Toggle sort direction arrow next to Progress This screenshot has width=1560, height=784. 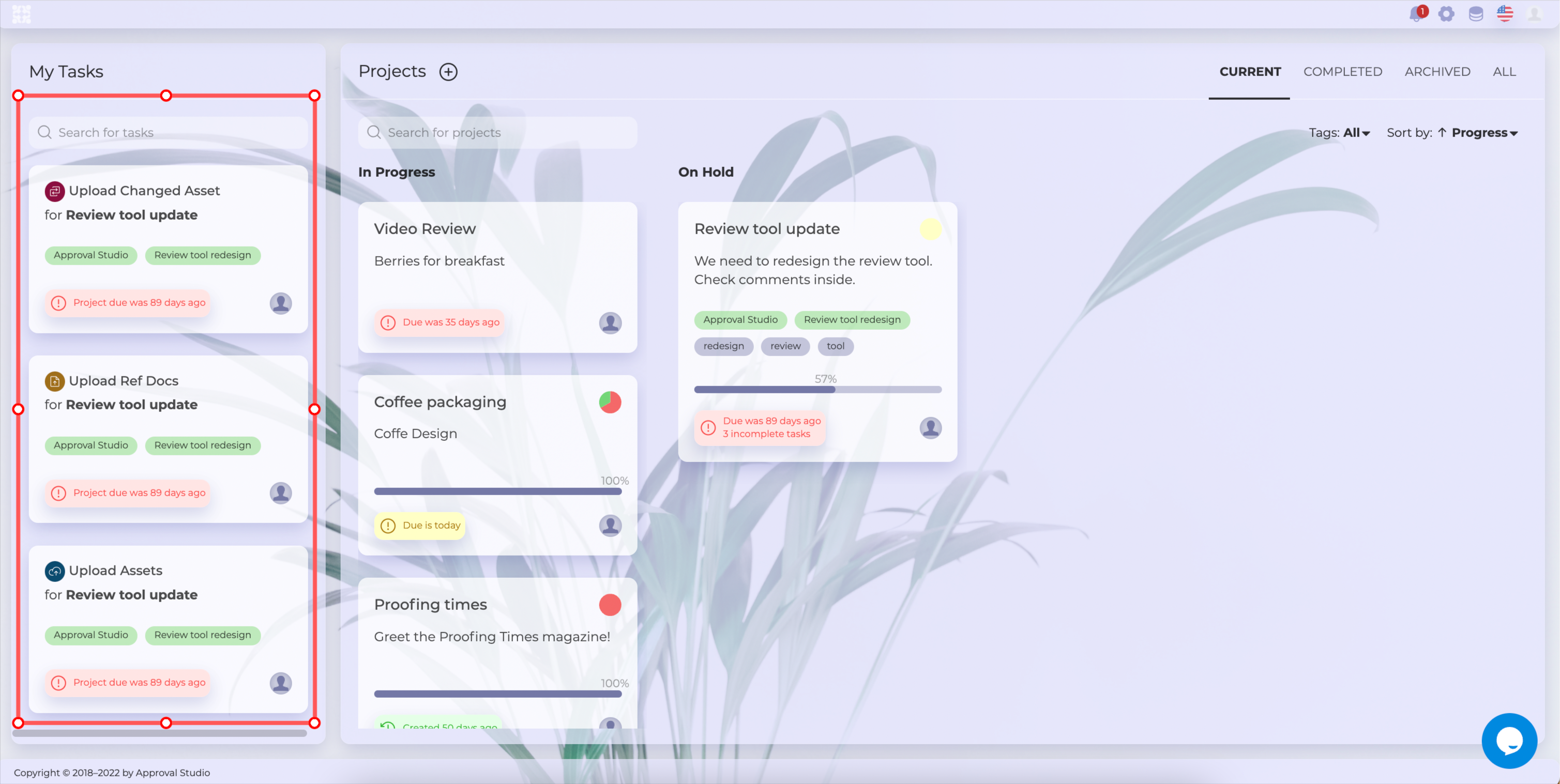coord(1442,133)
